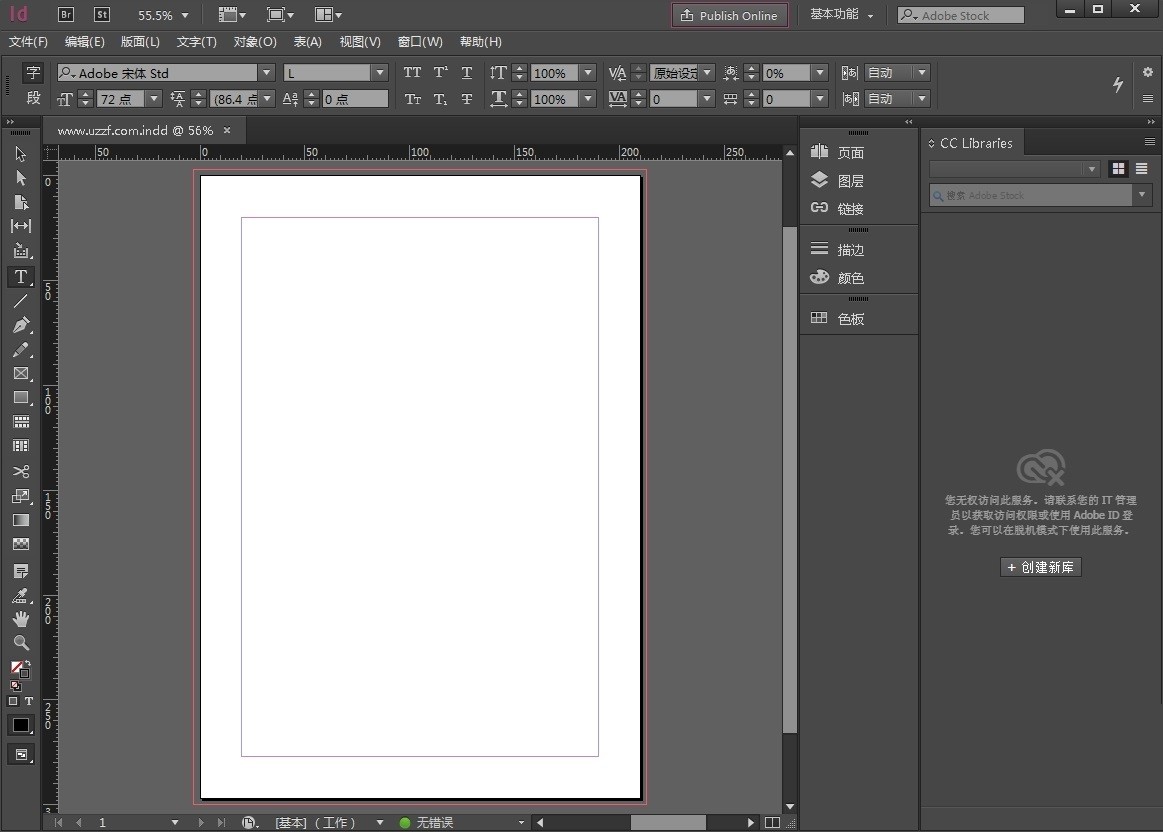Viewport: 1163px width, 832px height.
Task: Select the Pen tool
Action: tap(21, 325)
